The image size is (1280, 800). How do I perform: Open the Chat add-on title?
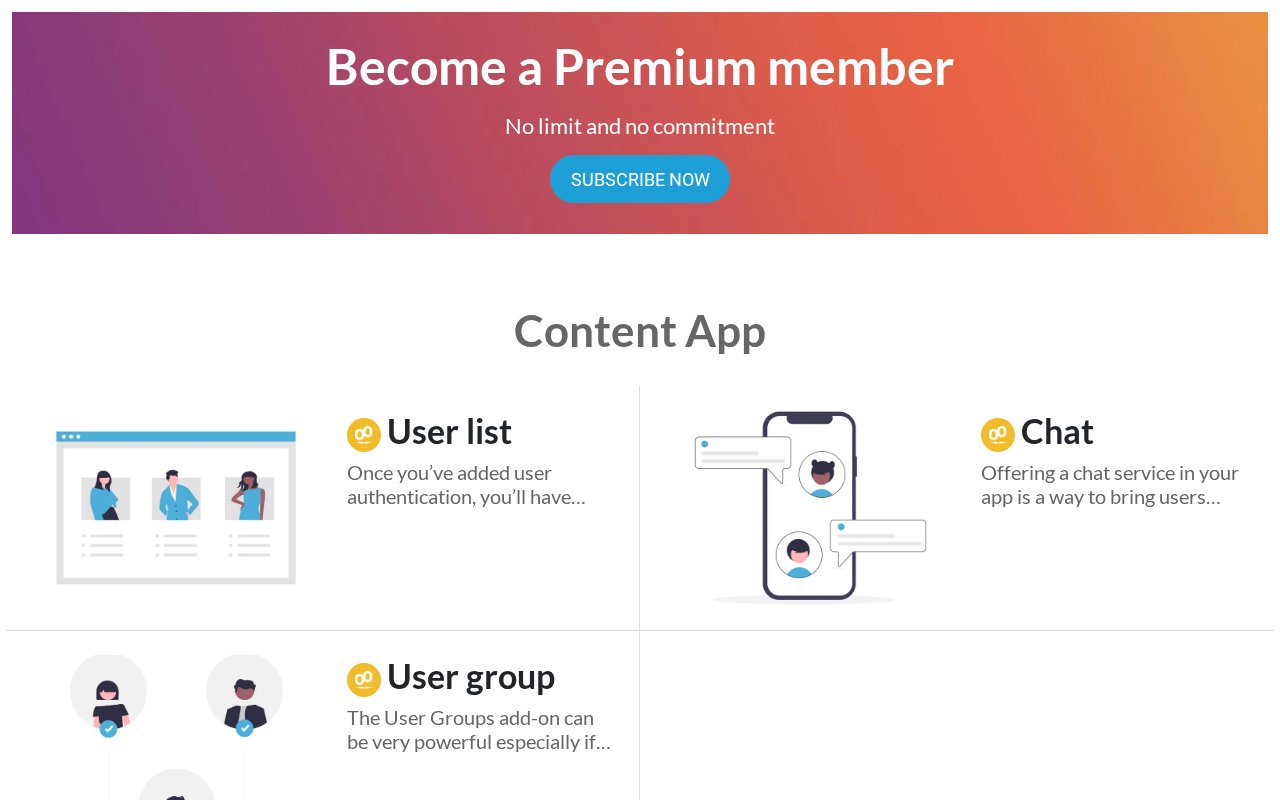tap(1057, 432)
